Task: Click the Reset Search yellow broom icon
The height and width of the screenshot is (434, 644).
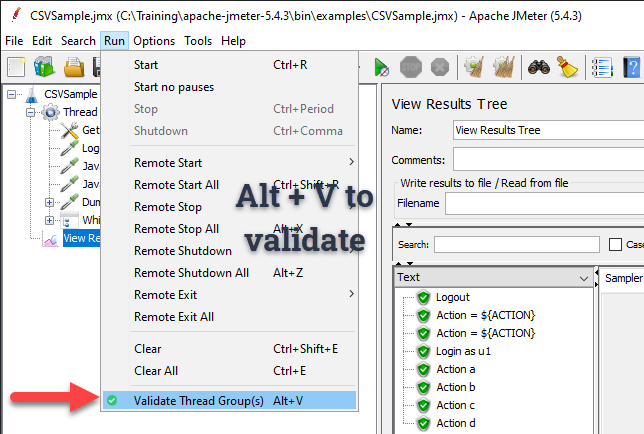Action: tap(567, 67)
